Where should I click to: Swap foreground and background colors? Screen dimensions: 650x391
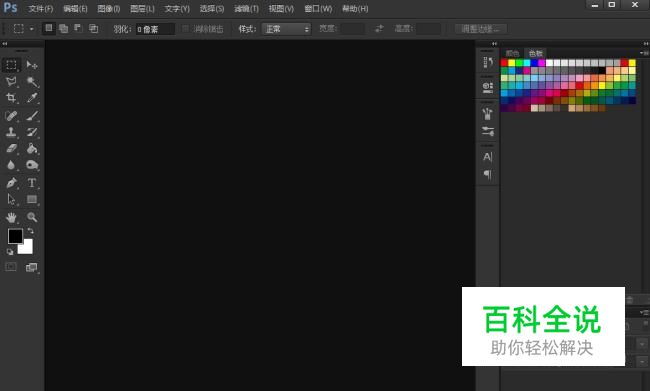(x=30, y=231)
